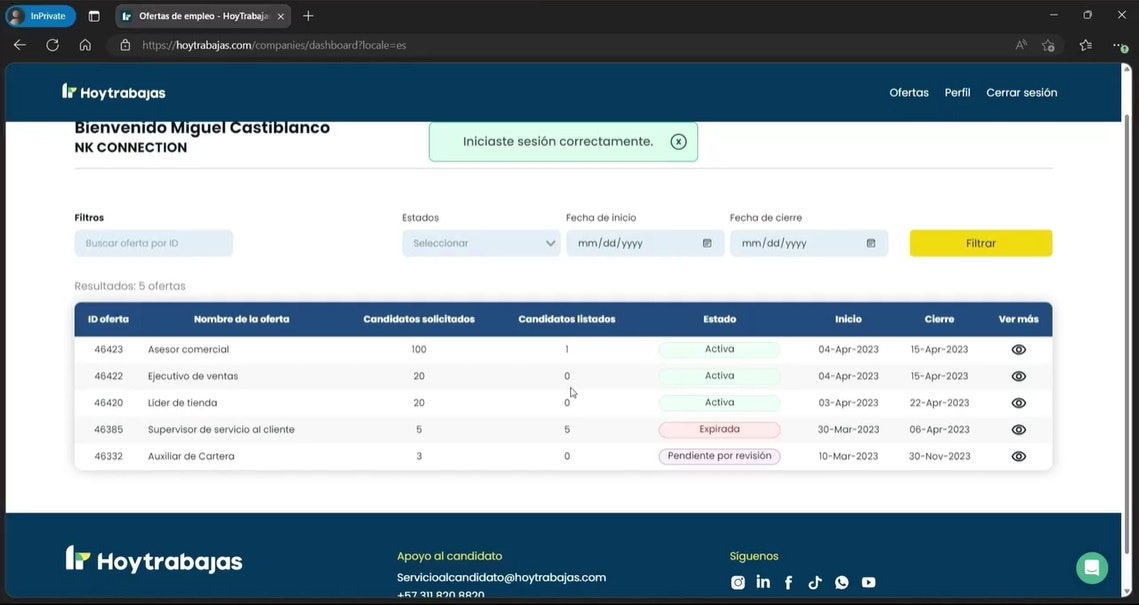1139x605 pixels.
Task: Click the Facebook icon in the footer
Action: pyautogui.click(x=788, y=582)
